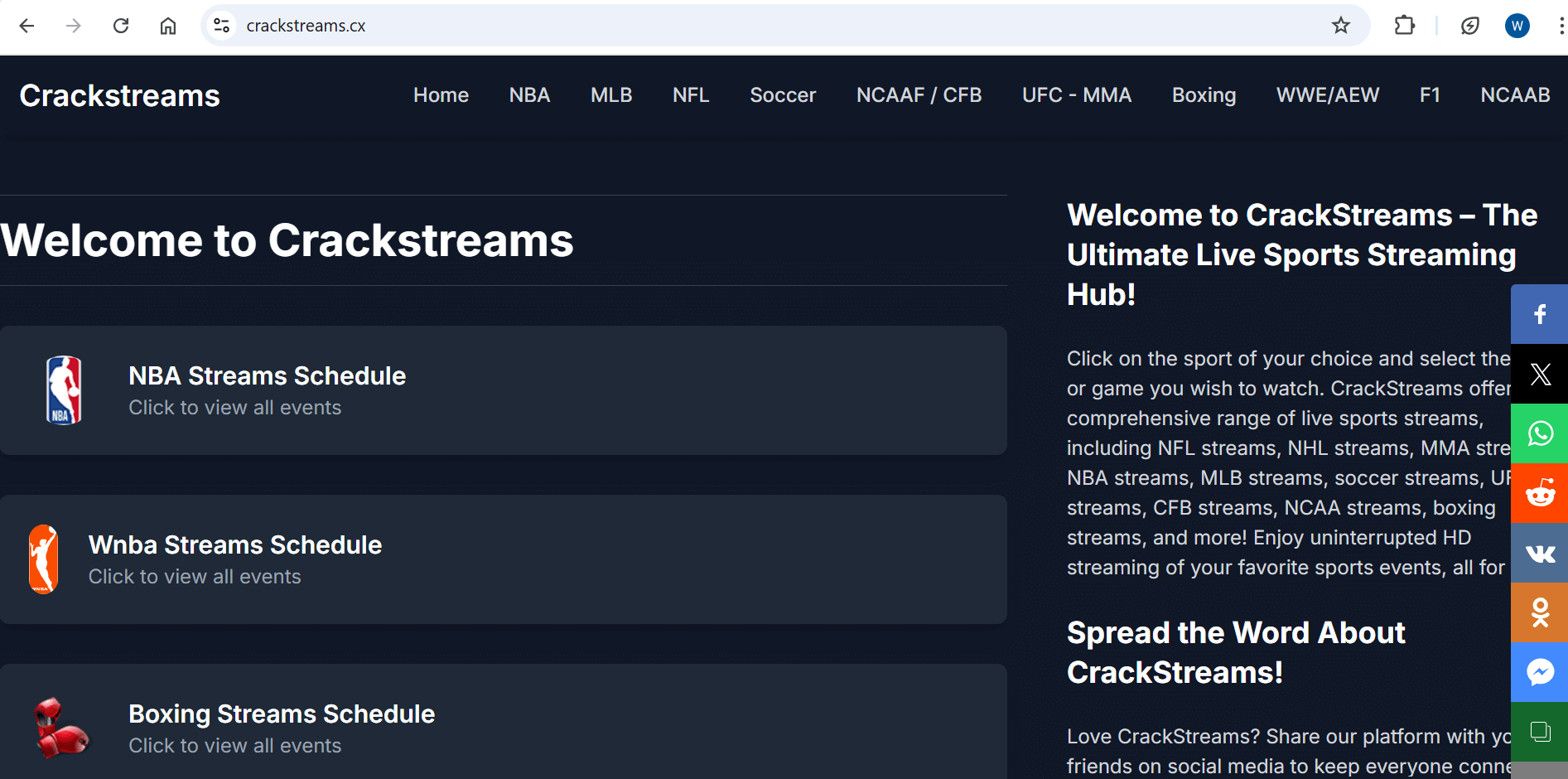Screen dimensions: 1568x779
Task: Open Boxing Streams Schedule link
Action: point(282,714)
